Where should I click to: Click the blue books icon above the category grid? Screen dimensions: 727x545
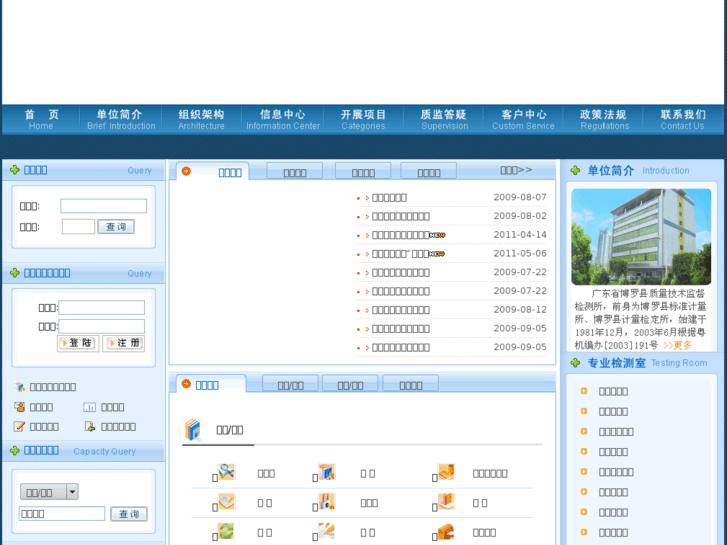click(193, 429)
